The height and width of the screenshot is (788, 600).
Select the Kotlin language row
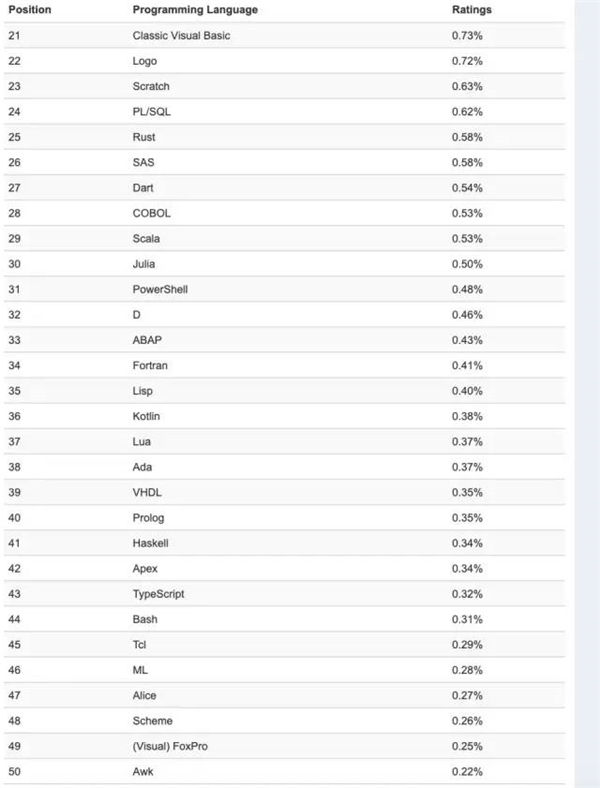(284, 416)
